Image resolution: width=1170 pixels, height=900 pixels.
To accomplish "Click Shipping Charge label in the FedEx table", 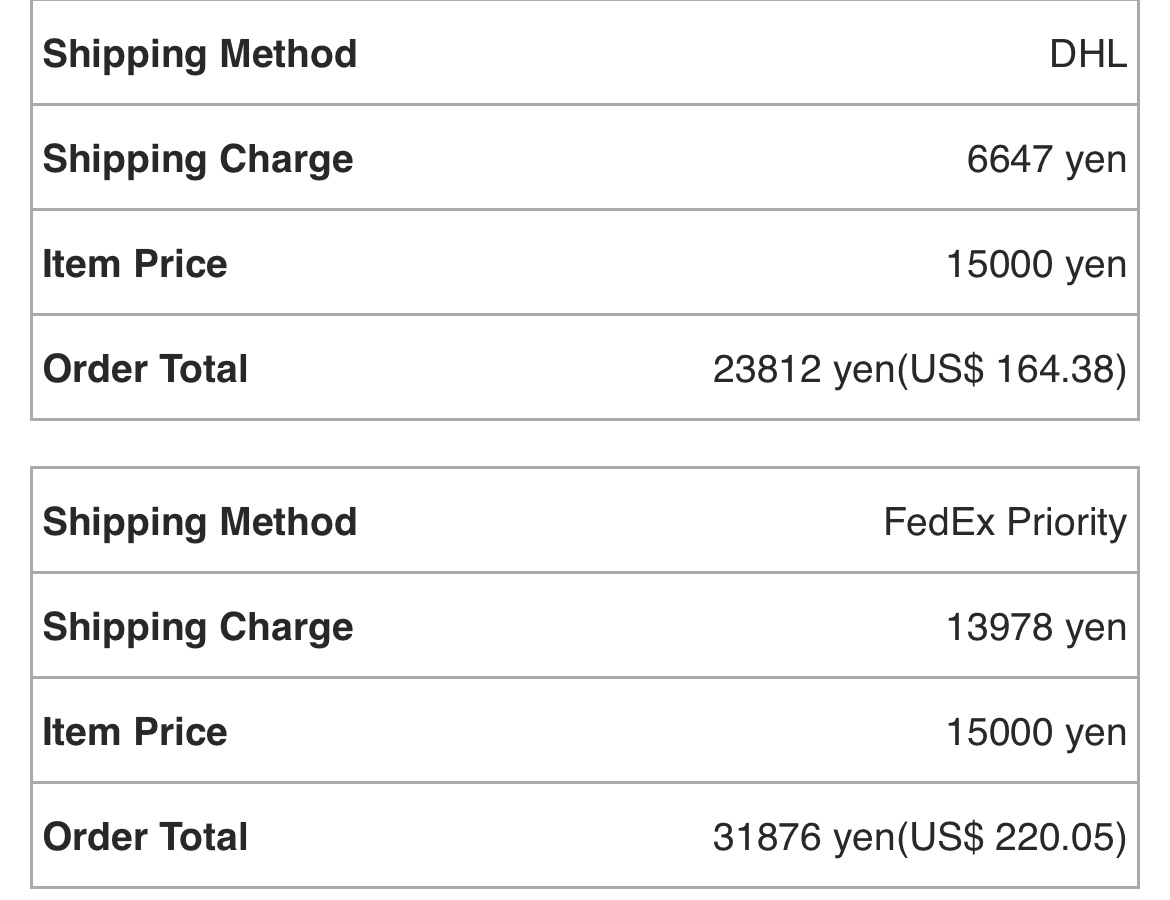I will click(x=198, y=627).
